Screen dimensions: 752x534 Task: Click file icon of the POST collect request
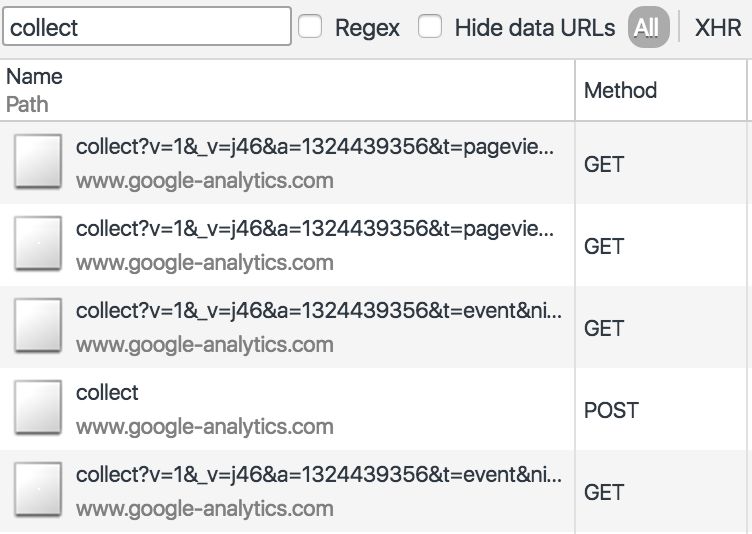pos(38,407)
